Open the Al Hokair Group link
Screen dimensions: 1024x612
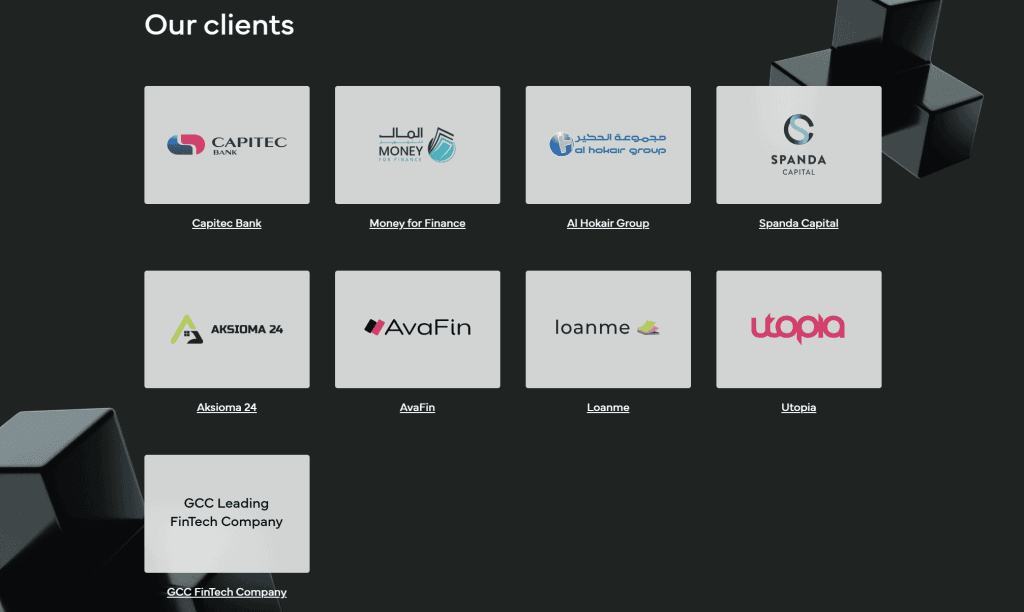tap(608, 223)
